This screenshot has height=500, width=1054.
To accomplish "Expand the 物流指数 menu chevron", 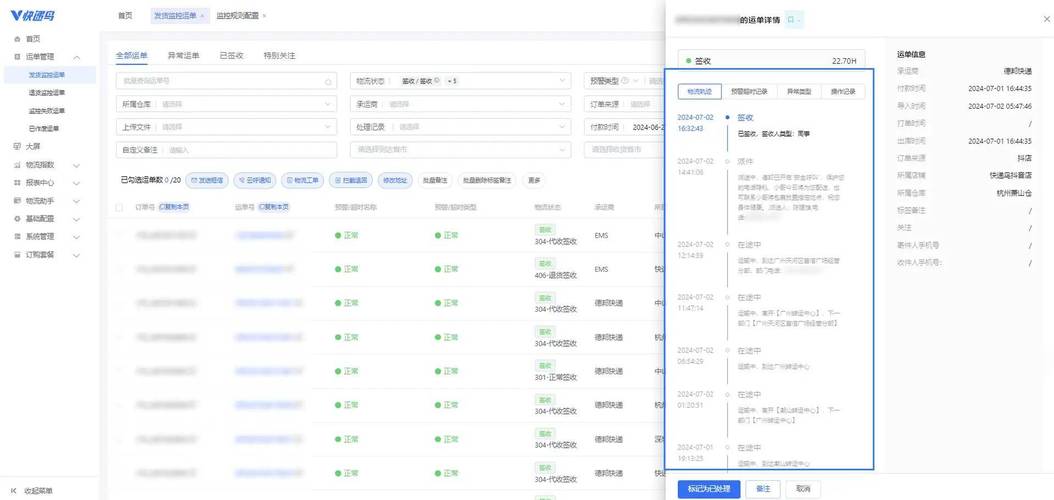I will 77,165.
